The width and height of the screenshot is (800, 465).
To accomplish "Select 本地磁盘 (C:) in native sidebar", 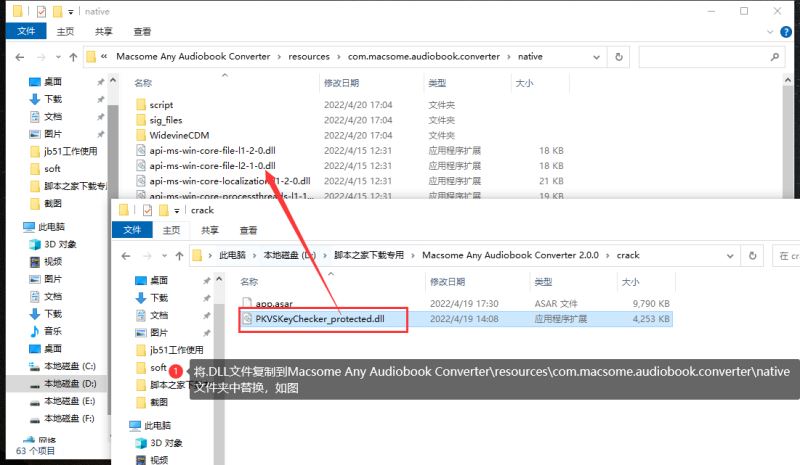I will click(x=69, y=366).
